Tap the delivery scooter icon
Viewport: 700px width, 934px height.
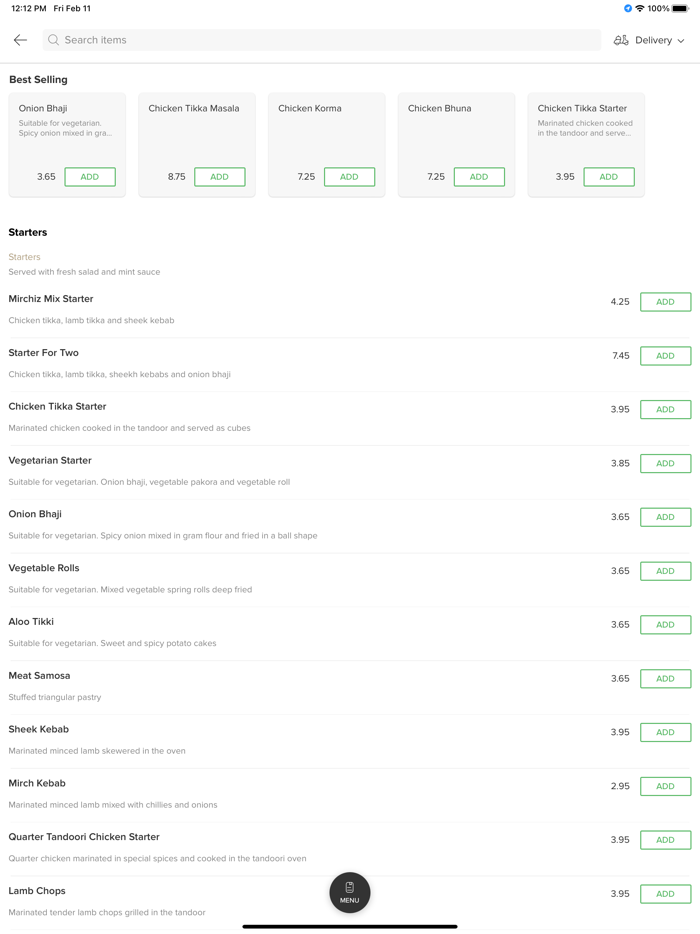click(x=621, y=40)
